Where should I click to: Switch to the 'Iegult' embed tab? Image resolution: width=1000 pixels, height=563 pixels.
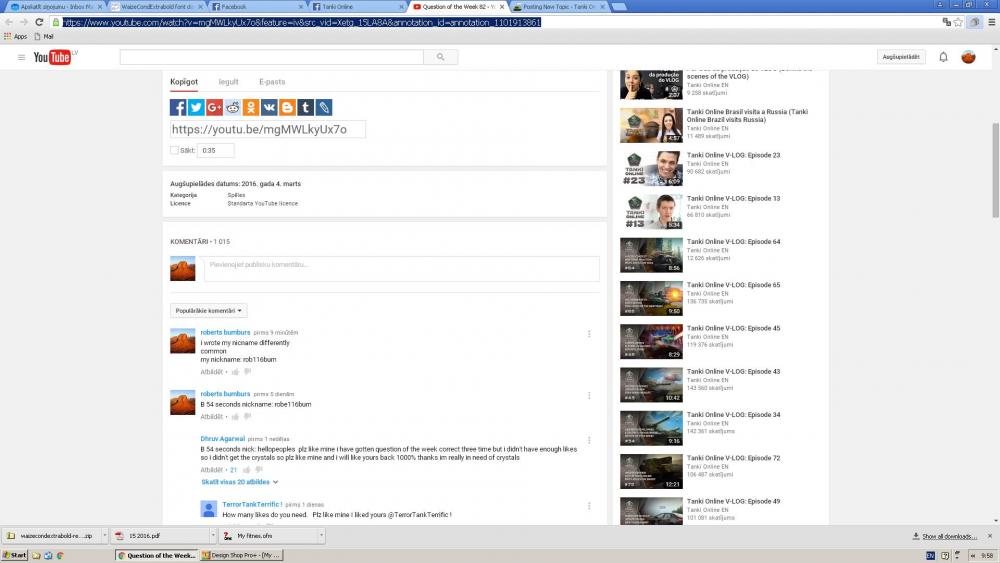228,81
